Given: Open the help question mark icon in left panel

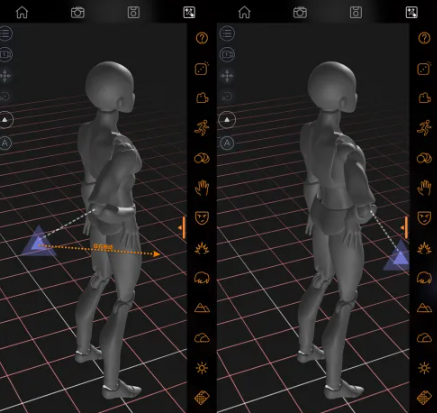Looking at the screenshot, I should [x=202, y=38].
